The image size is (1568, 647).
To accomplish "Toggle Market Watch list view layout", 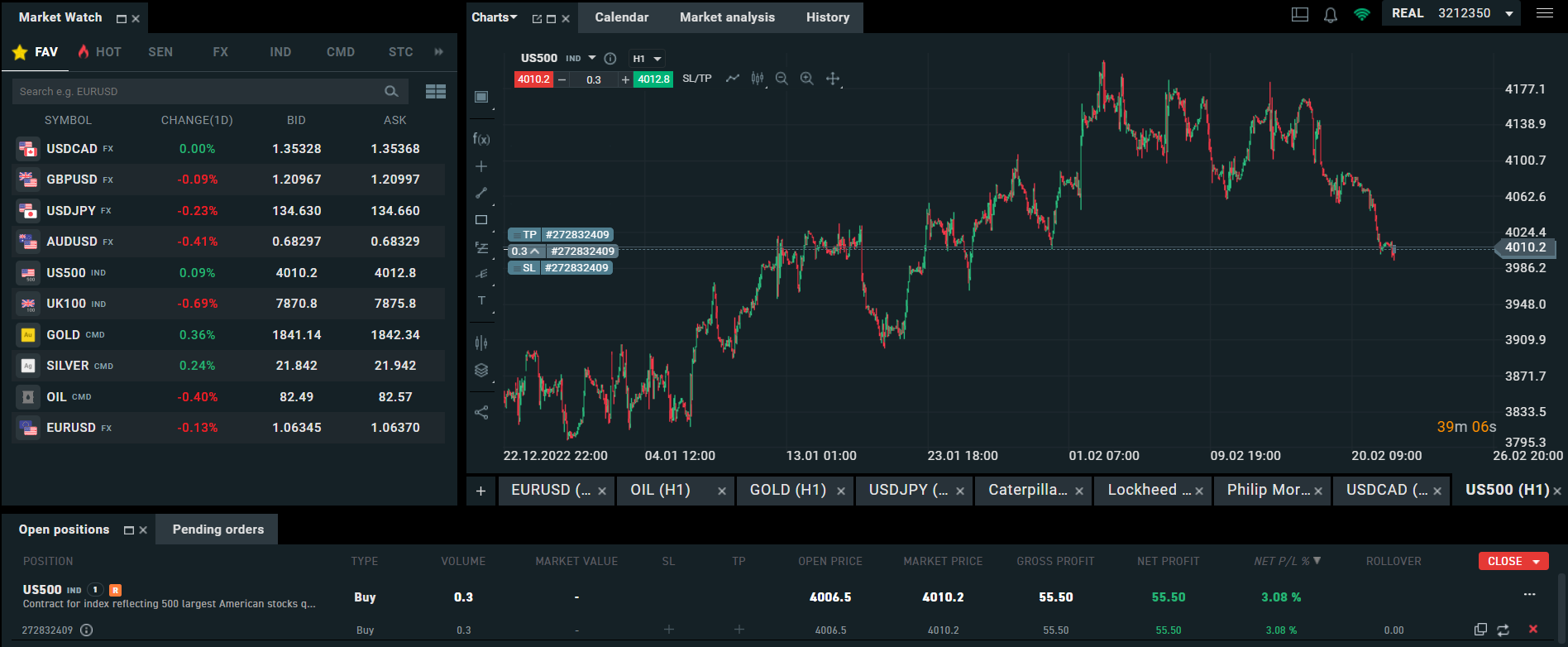I will pyautogui.click(x=436, y=92).
